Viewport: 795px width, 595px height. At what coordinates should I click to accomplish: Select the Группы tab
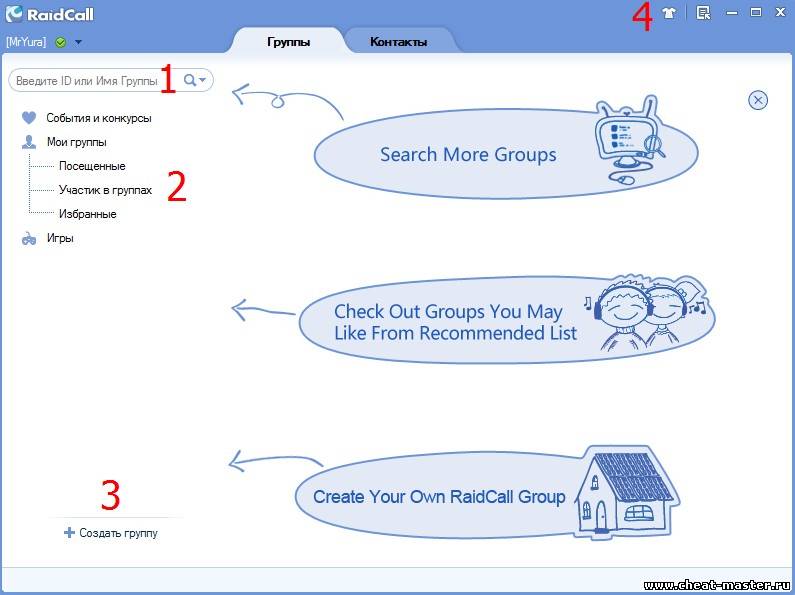pos(288,42)
